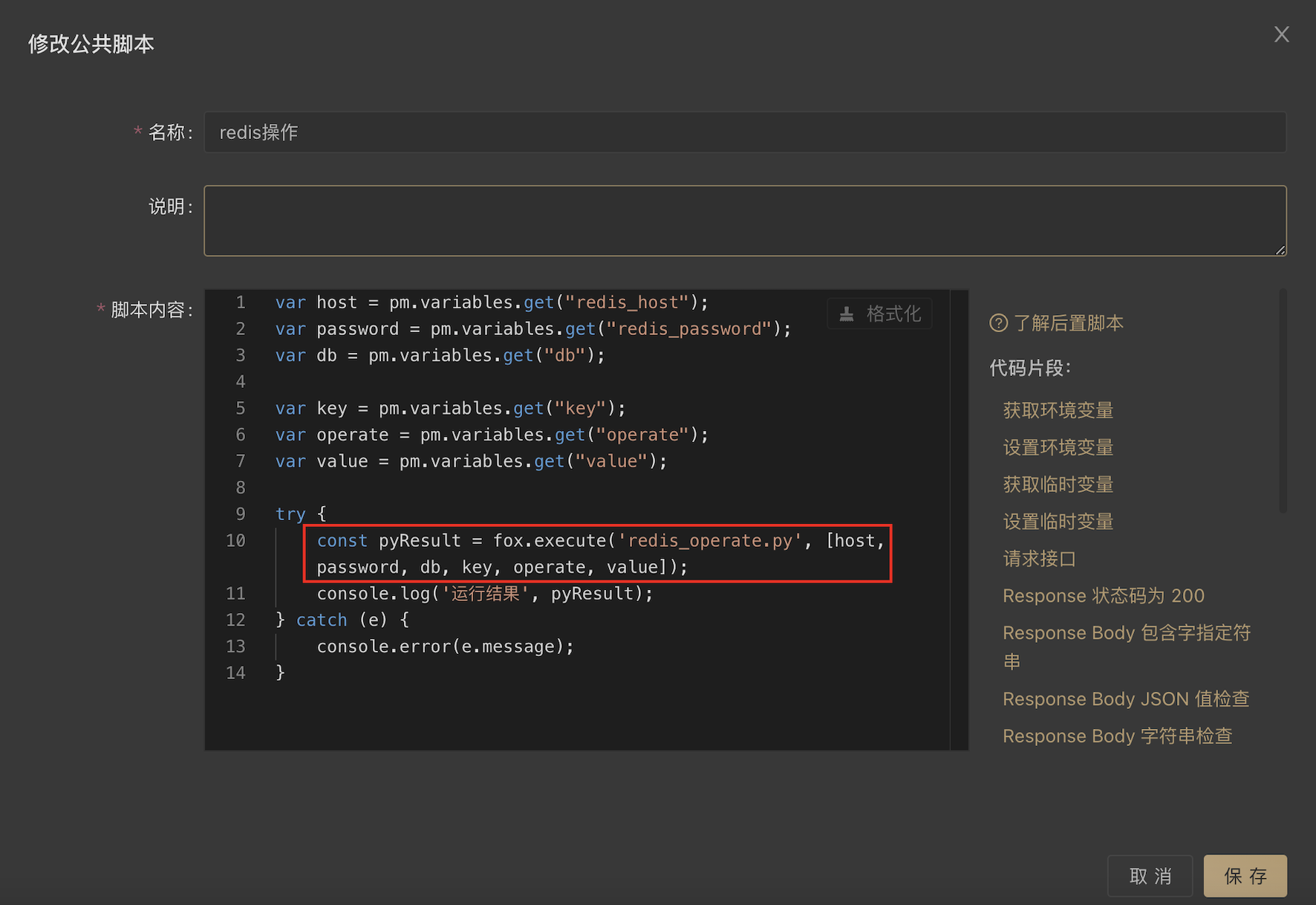Viewport: 1316px width, 905px height.
Task: Click the 格式化 format code button
Action: coord(879,314)
